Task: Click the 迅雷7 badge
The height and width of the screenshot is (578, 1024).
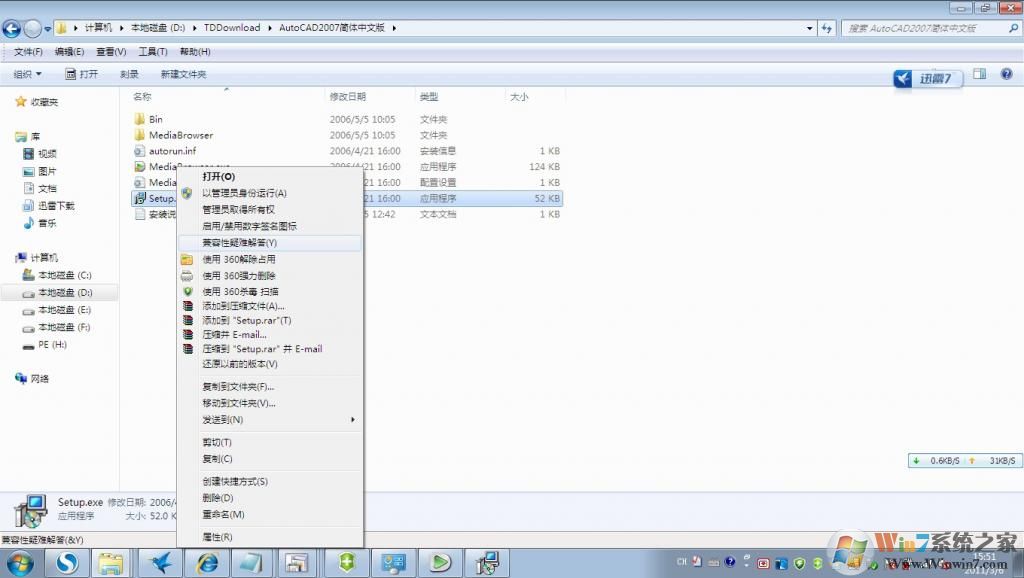Action: (927, 79)
